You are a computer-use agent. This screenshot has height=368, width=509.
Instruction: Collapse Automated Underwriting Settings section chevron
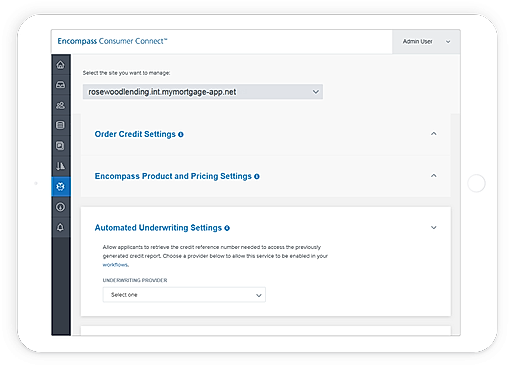point(433,228)
